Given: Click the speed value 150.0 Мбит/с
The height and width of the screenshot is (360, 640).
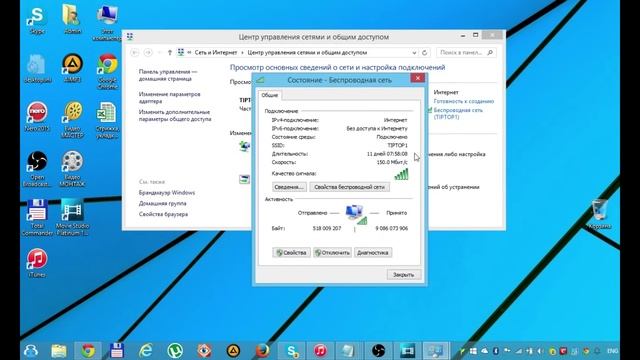Looking at the screenshot, I should point(392,162).
